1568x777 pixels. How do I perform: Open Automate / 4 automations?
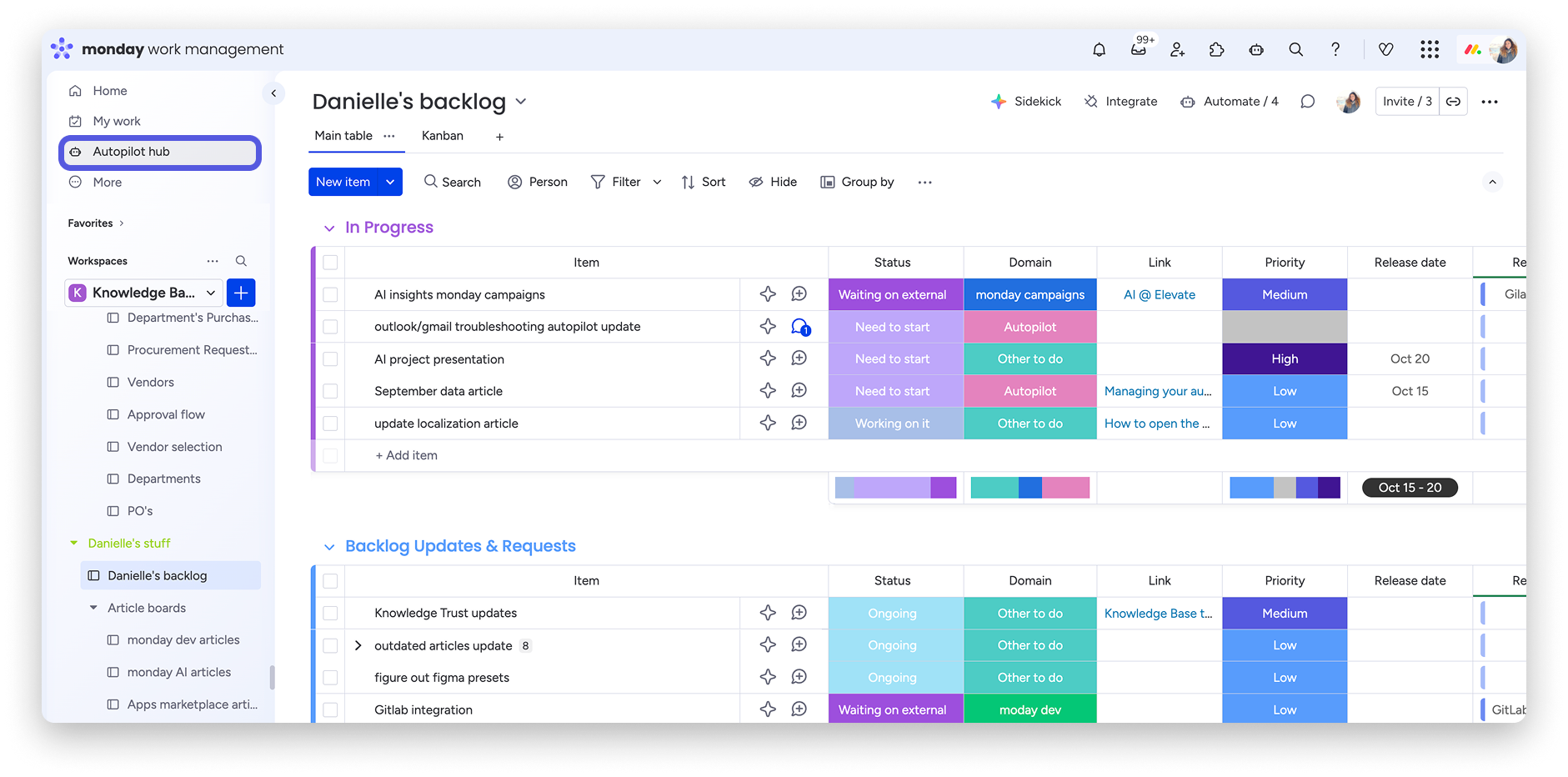click(x=1230, y=102)
